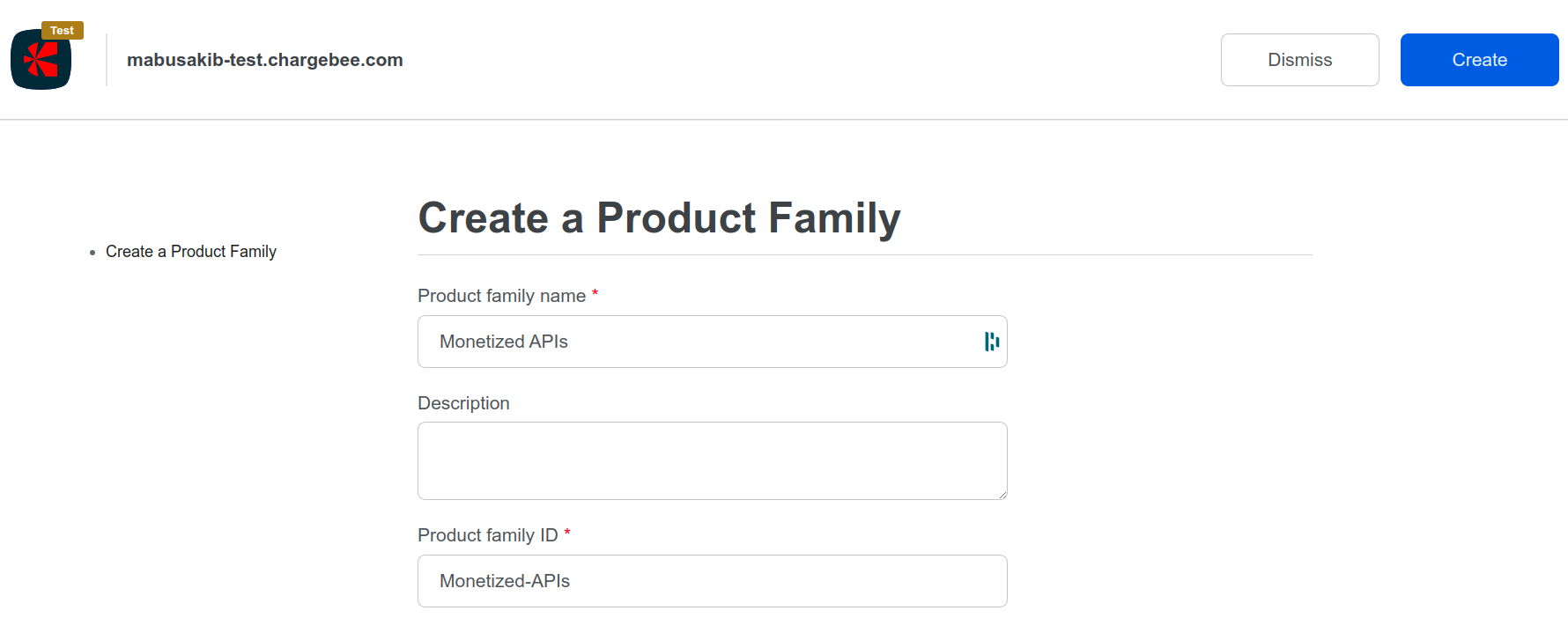Click into the Description text area
Image resolution: width=1568 pixels, height=618 pixels.
point(712,460)
